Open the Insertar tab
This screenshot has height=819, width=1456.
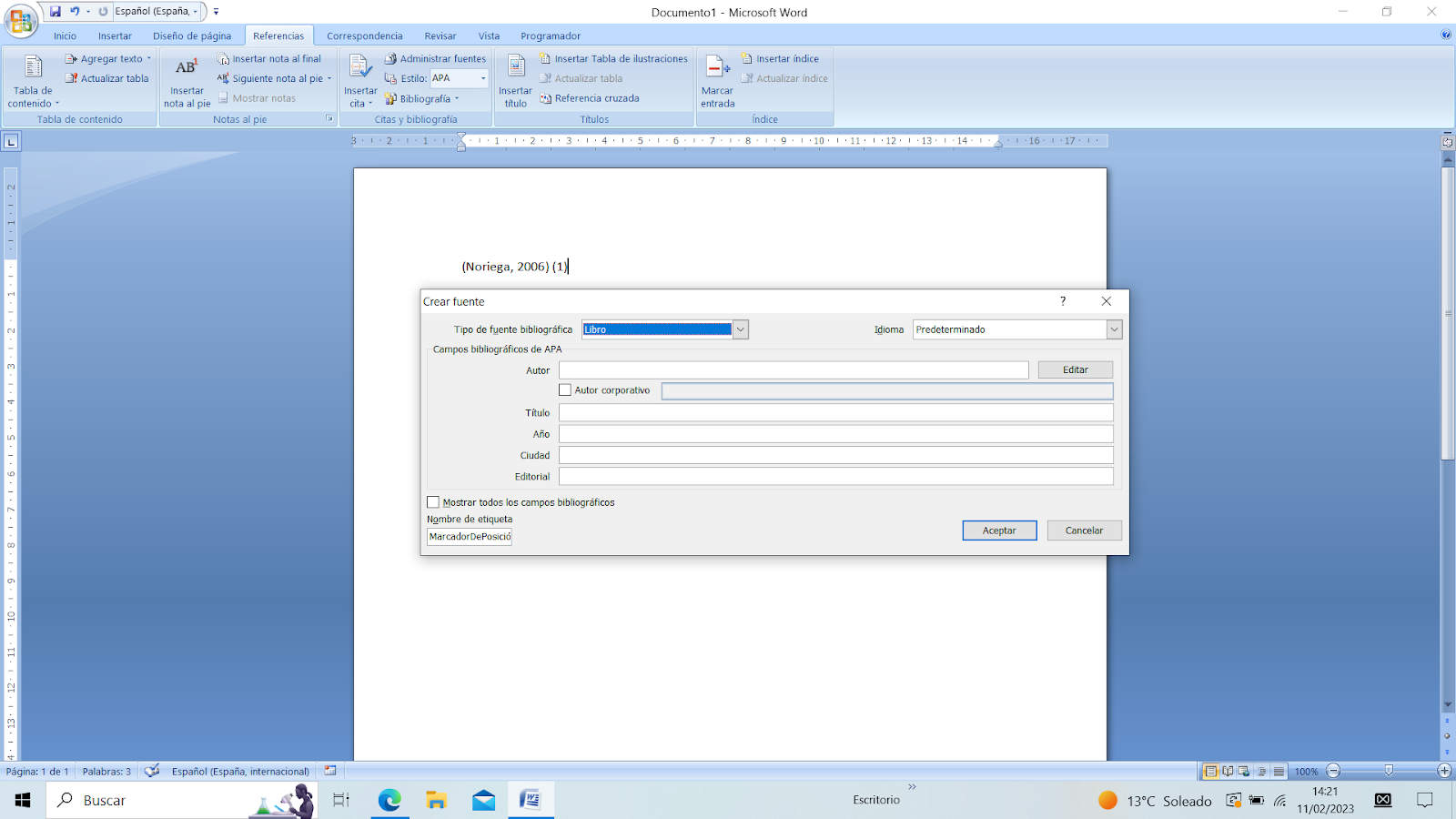[115, 35]
